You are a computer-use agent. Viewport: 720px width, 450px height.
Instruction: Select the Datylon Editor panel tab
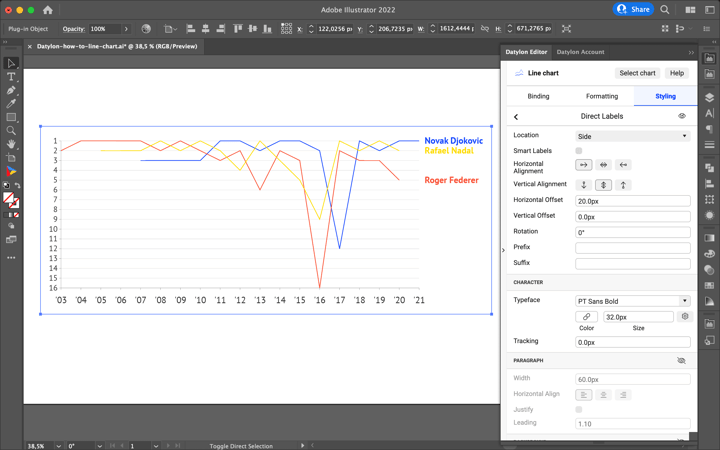tap(526, 52)
